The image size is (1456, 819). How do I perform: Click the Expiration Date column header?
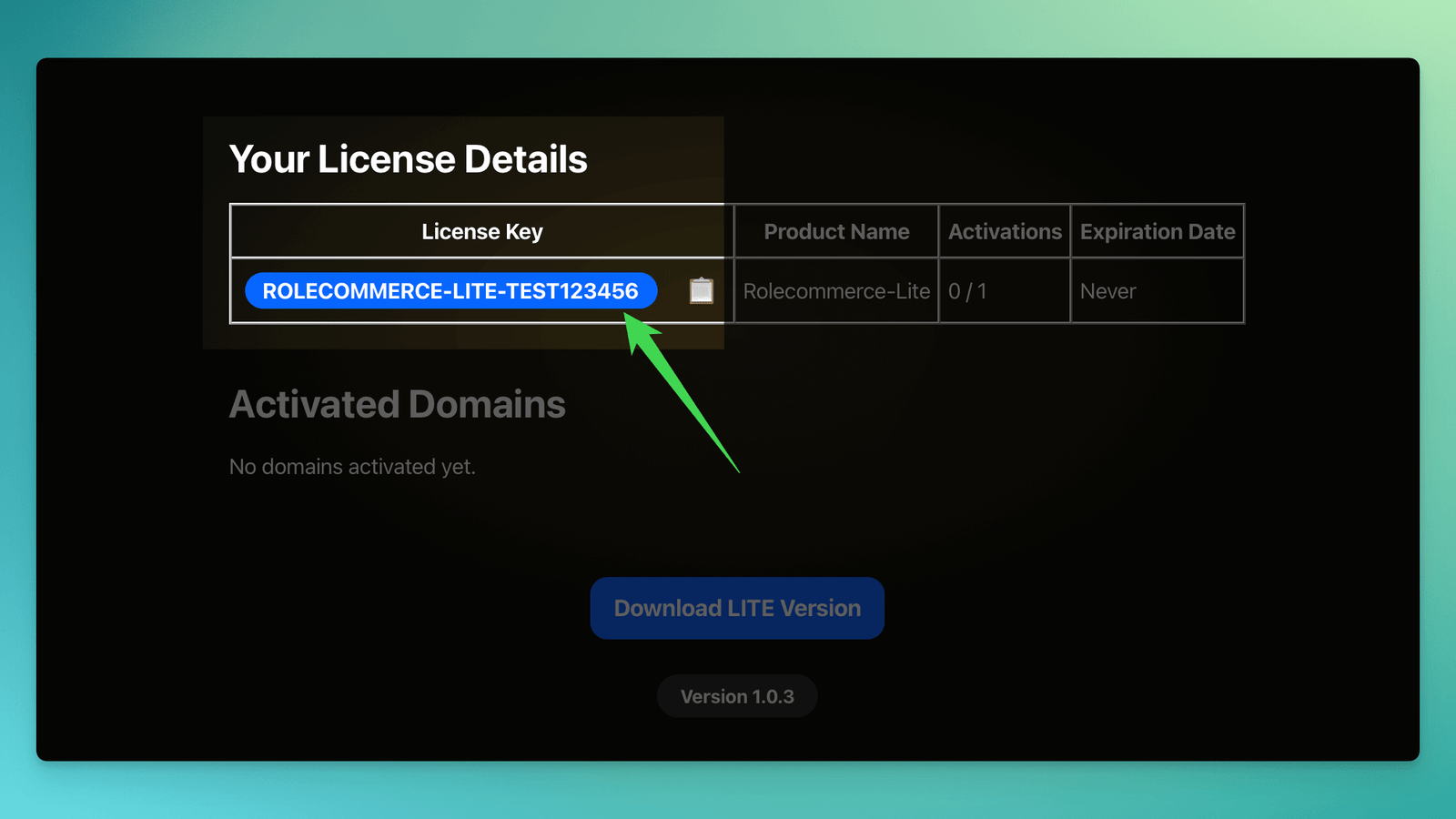point(1158,231)
